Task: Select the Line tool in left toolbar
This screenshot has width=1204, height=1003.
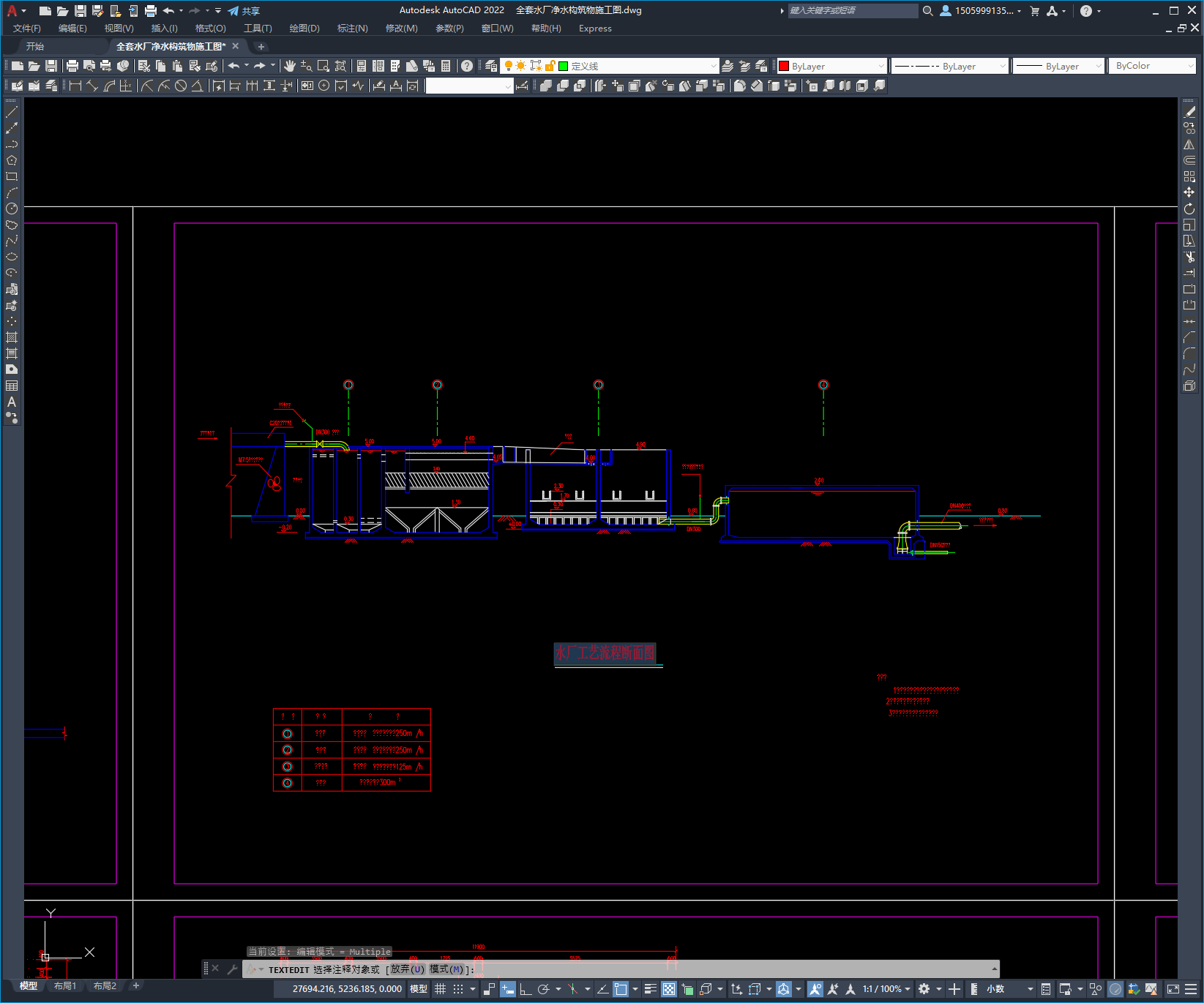Action: point(12,112)
